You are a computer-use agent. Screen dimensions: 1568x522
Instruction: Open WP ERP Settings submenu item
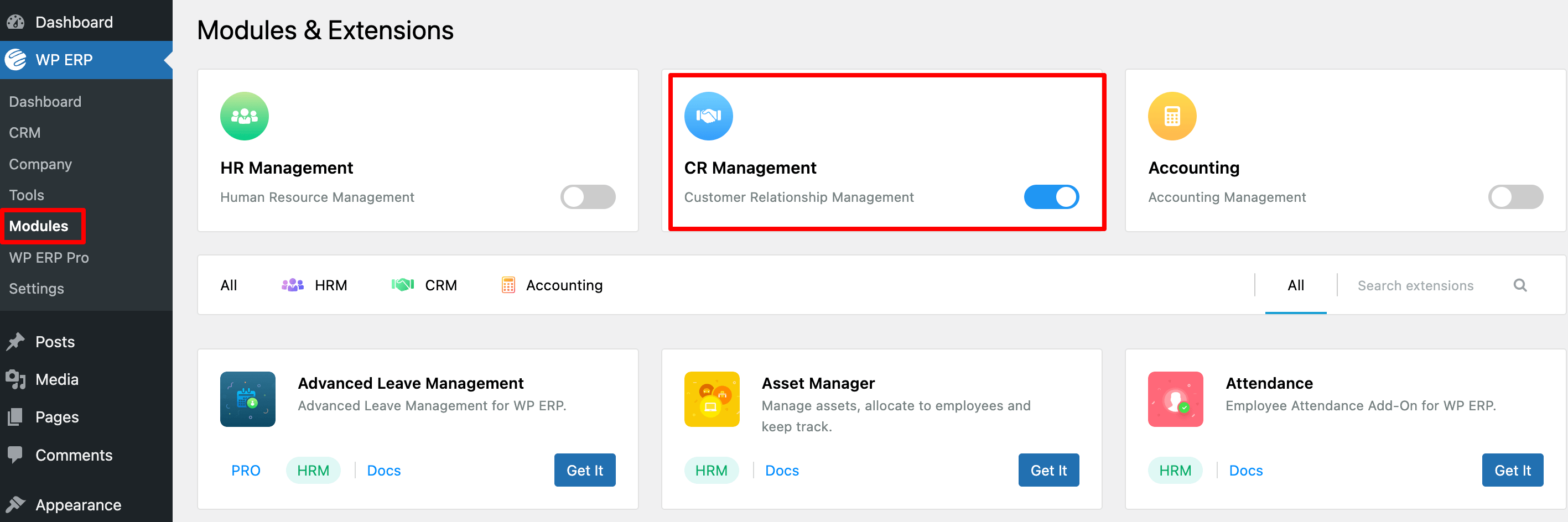[37, 289]
